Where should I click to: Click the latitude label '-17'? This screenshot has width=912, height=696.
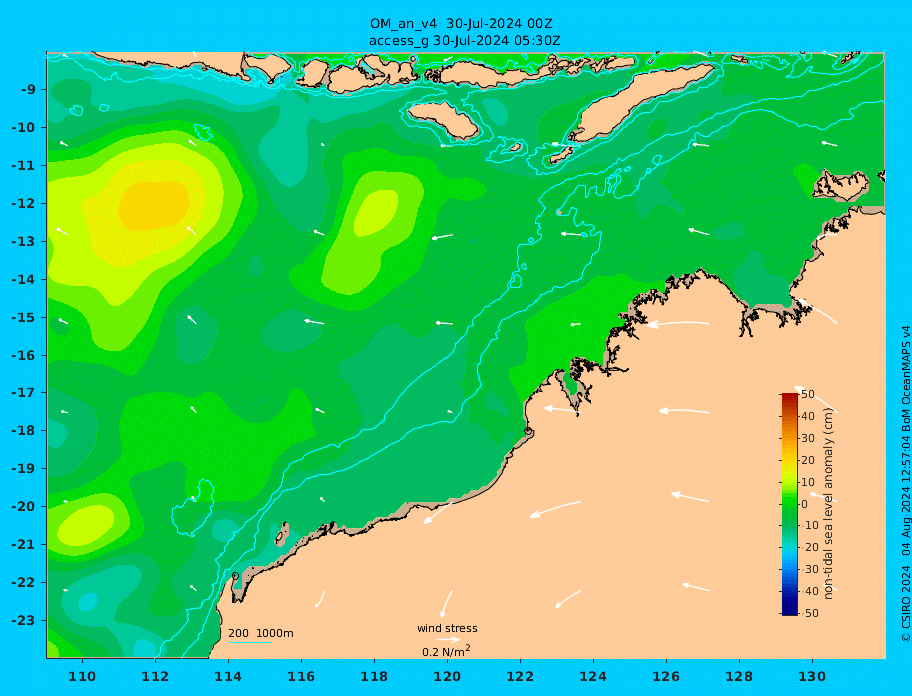[24, 393]
